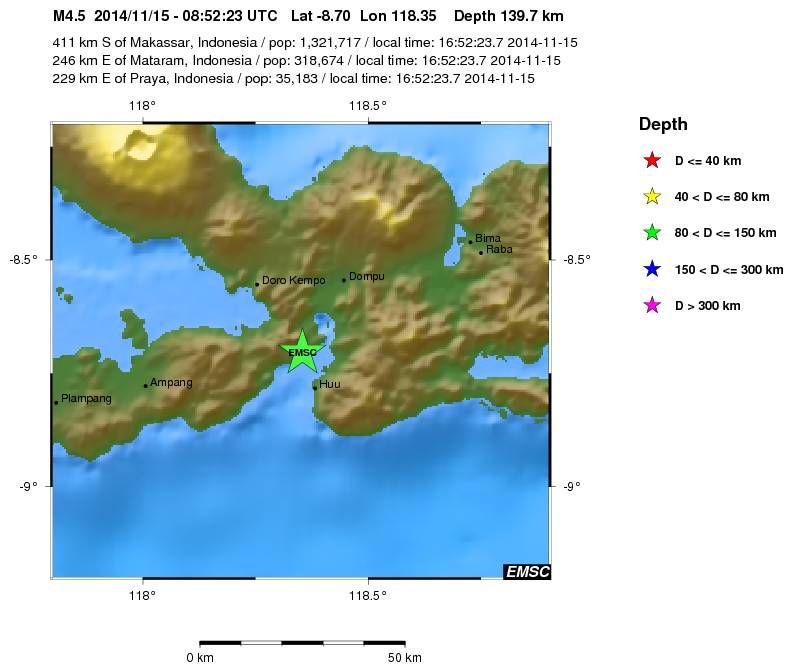Click the '150 < D <= 300 km' legend text
The height and width of the screenshot is (672, 793).
[x=729, y=270]
